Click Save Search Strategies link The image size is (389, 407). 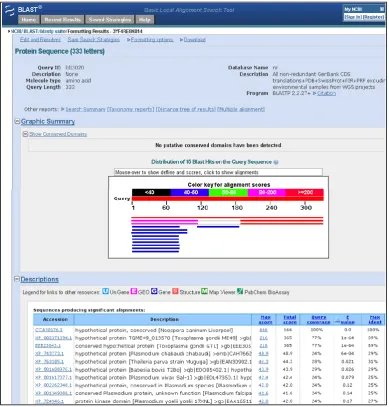94,40
